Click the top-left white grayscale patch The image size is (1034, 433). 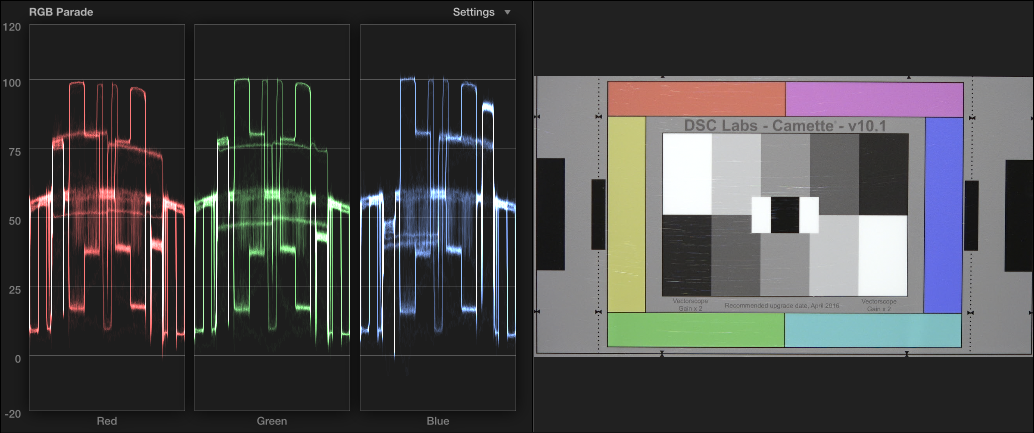(x=686, y=173)
